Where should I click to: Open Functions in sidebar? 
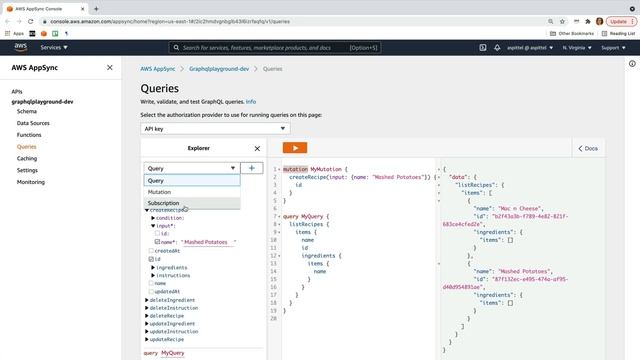[29, 135]
